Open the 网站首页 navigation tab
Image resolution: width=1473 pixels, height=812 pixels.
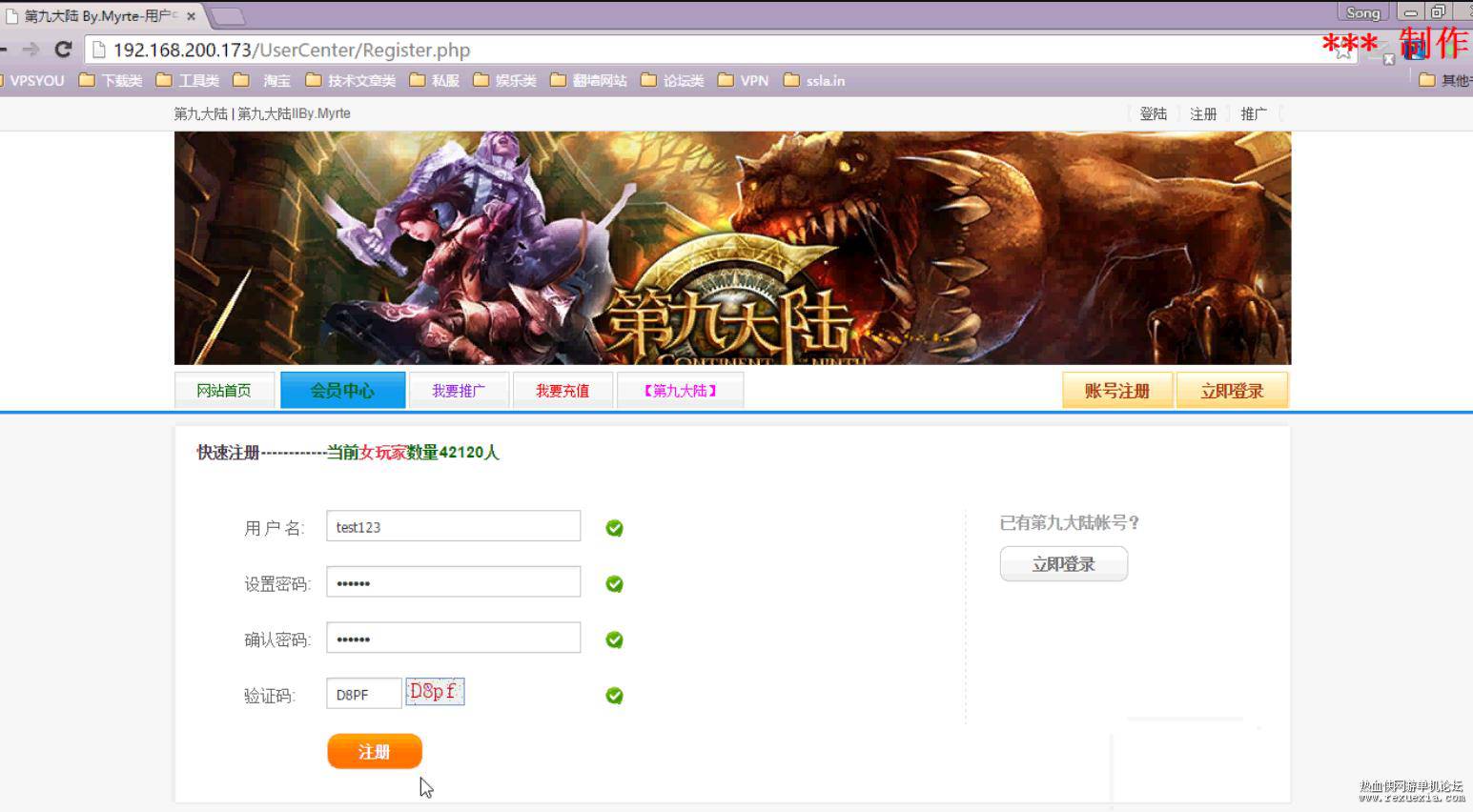click(x=224, y=391)
